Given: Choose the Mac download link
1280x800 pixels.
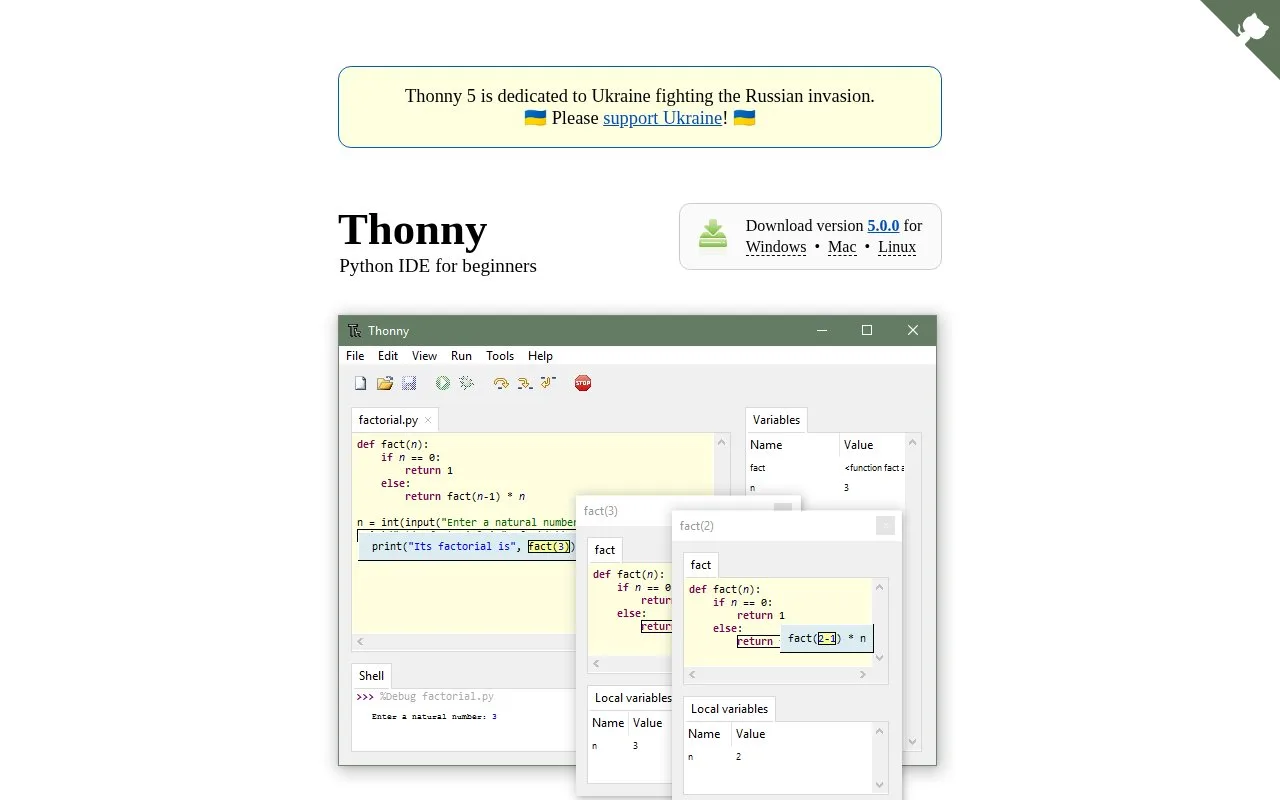Looking at the screenshot, I should [x=842, y=247].
